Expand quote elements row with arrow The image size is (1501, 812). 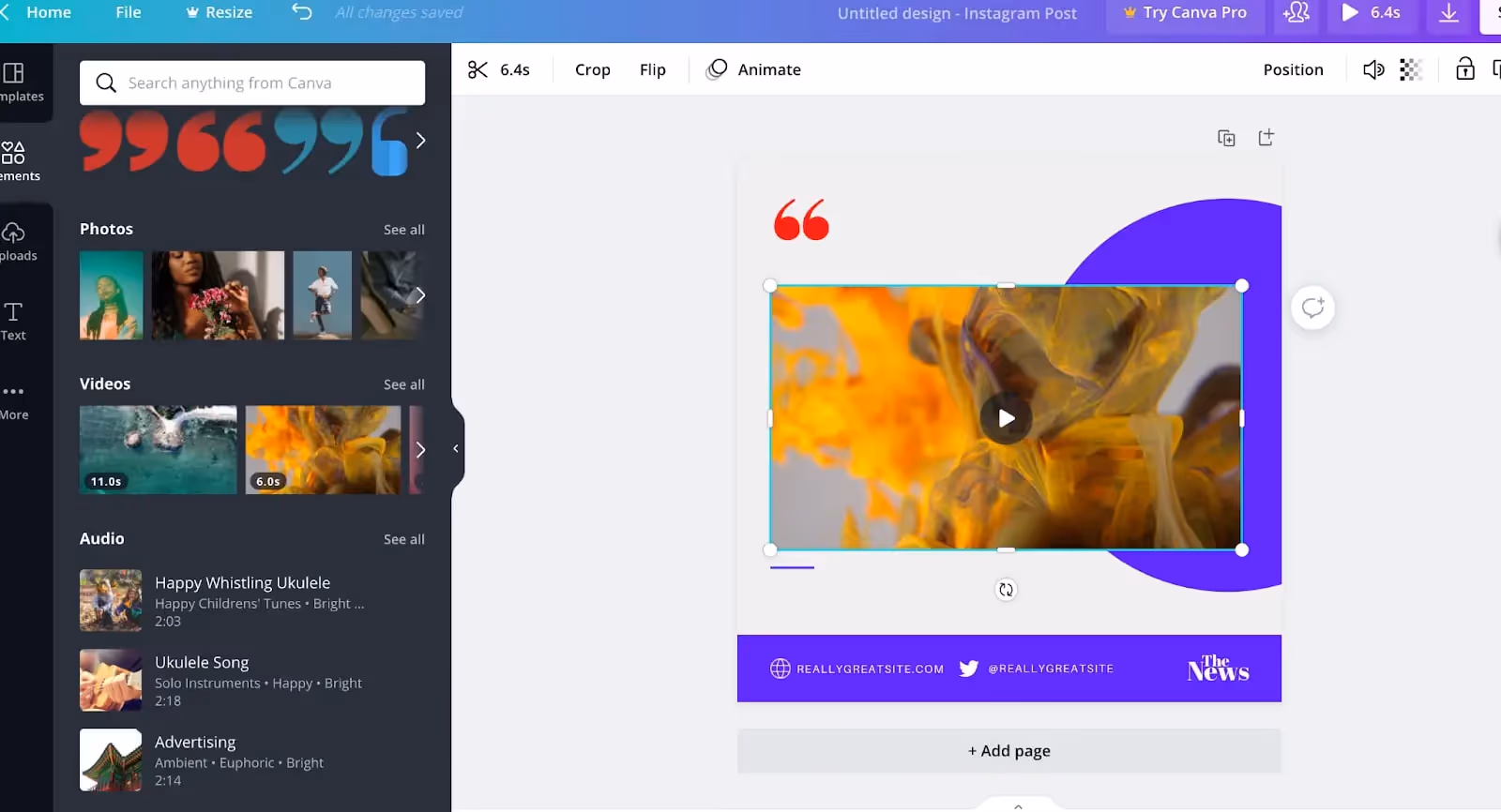click(420, 141)
